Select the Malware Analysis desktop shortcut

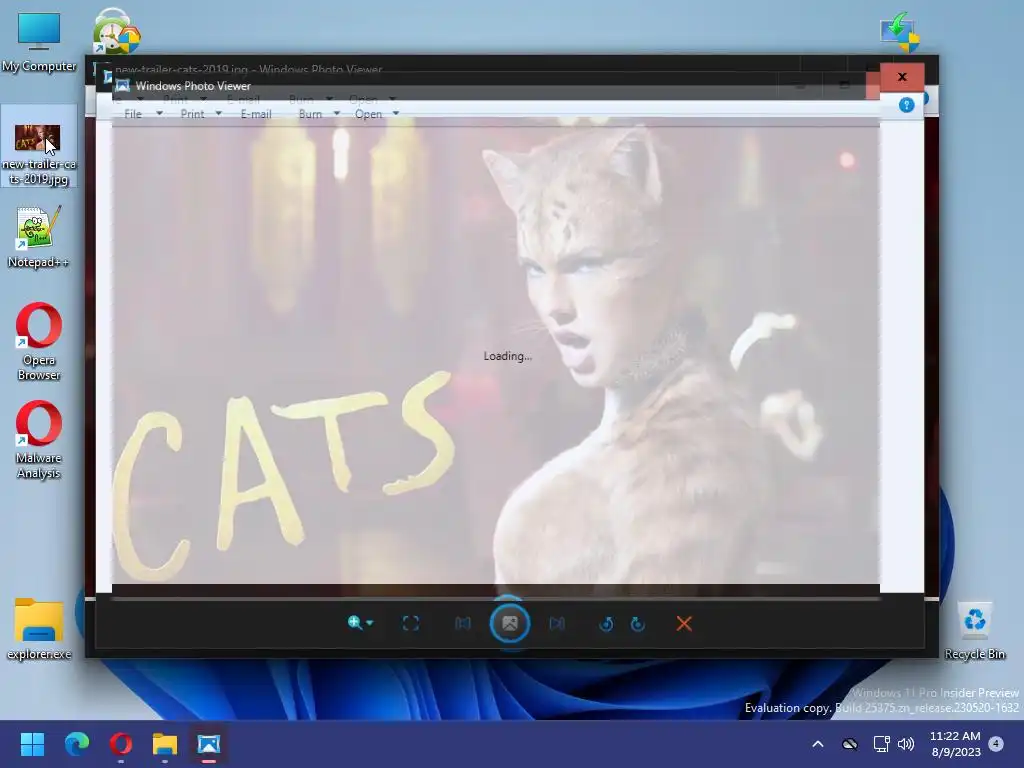[39, 439]
